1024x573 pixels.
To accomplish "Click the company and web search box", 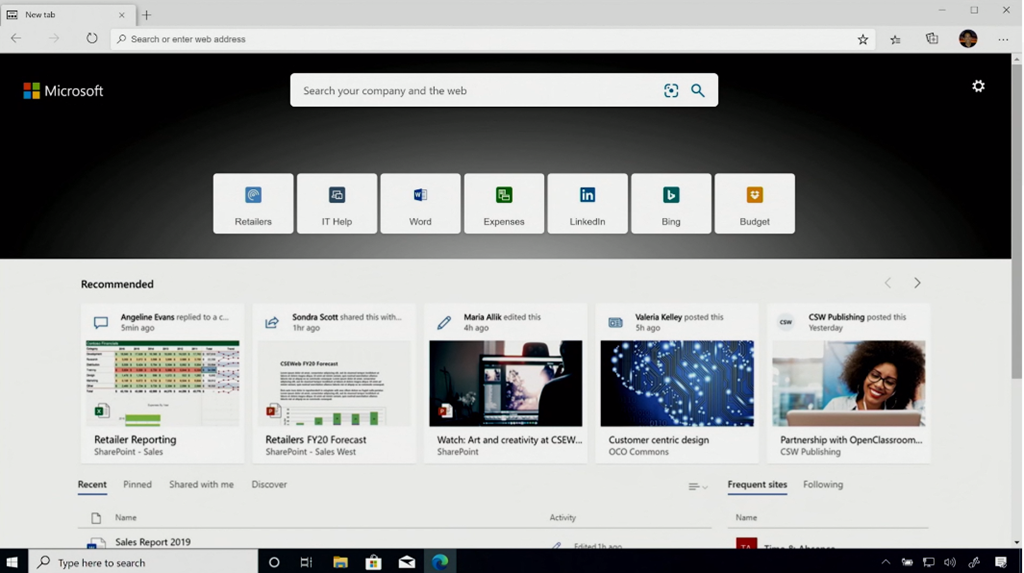I will pyautogui.click(x=475, y=91).
